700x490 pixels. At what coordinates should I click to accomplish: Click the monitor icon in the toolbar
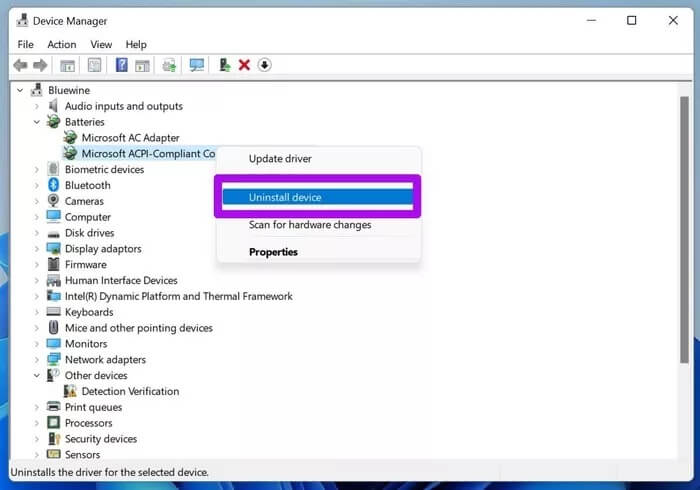(196, 65)
